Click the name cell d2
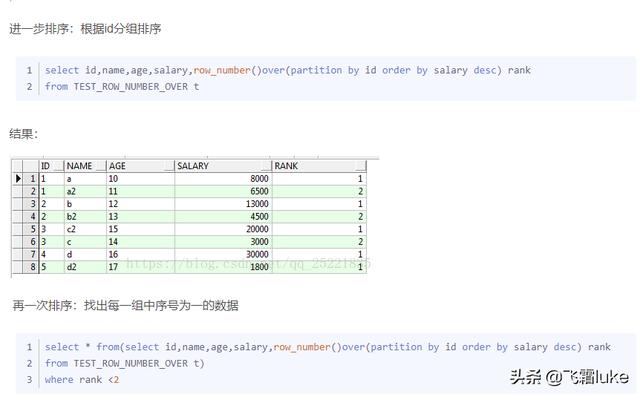 coord(85,267)
